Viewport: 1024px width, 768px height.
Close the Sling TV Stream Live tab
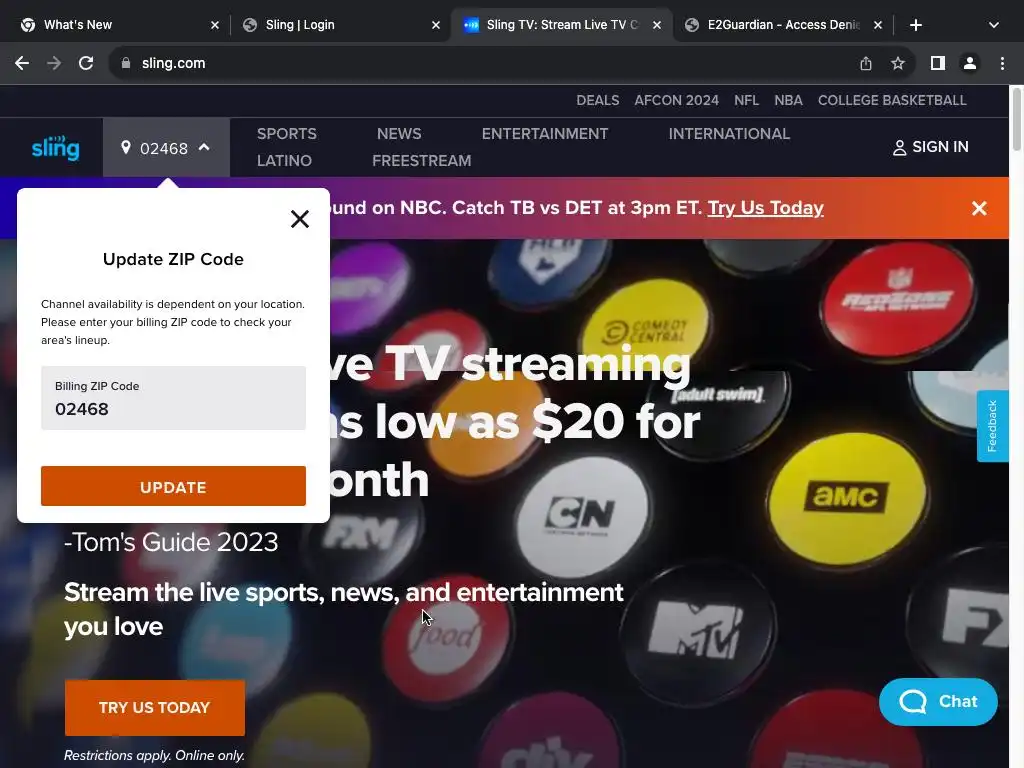tap(657, 25)
